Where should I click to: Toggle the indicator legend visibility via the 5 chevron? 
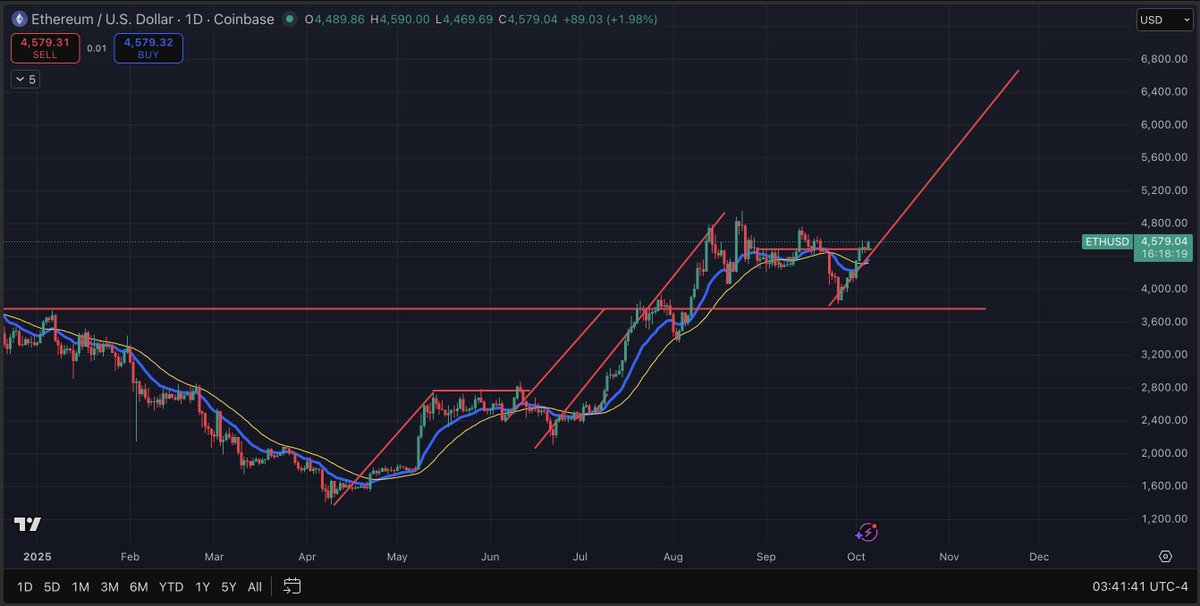[x=24, y=79]
